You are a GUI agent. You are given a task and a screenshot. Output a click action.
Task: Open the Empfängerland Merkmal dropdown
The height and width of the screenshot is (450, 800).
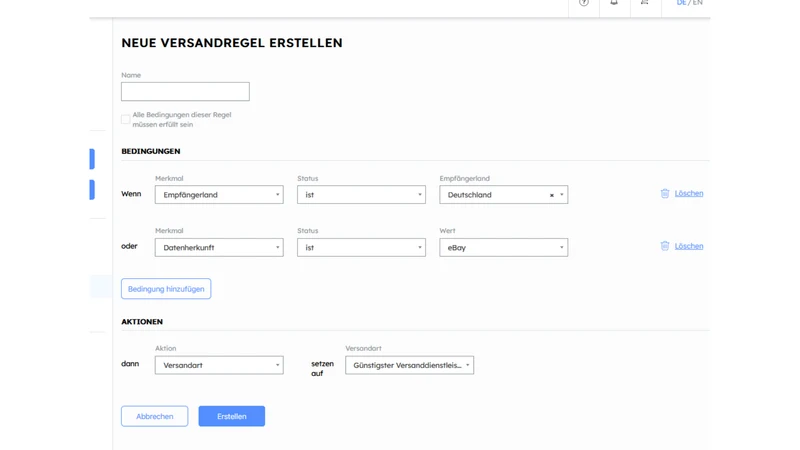[x=219, y=194]
